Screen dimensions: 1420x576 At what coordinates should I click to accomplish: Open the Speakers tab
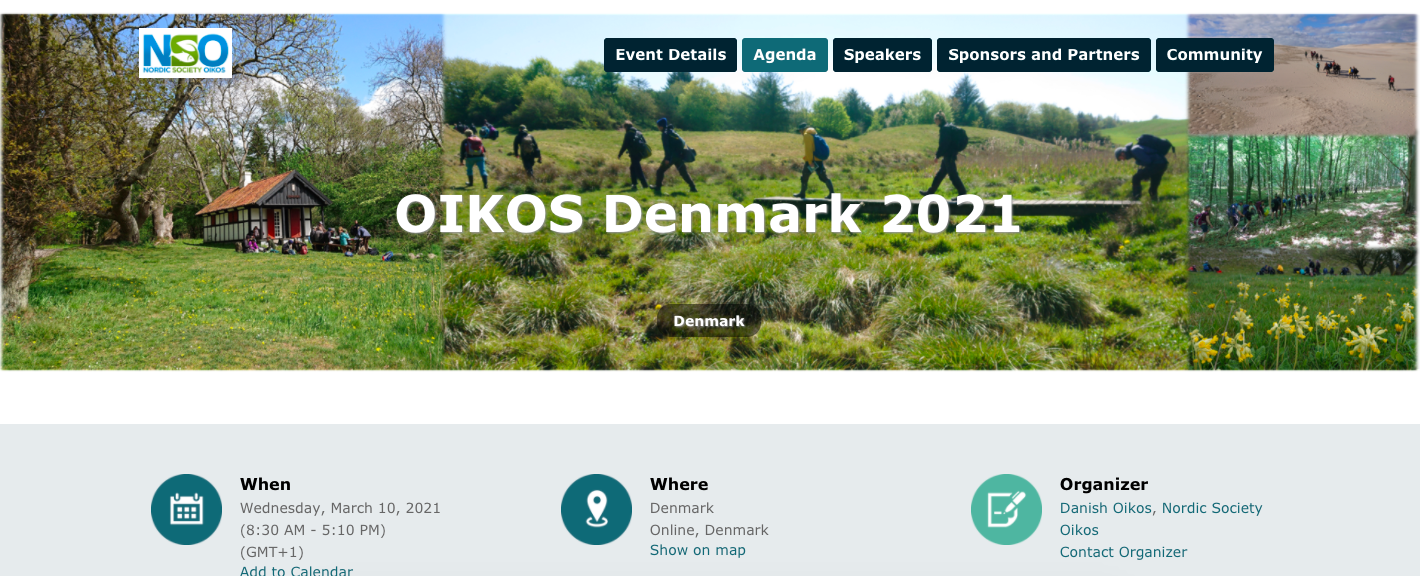pyautogui.click(x=882, y=55)
